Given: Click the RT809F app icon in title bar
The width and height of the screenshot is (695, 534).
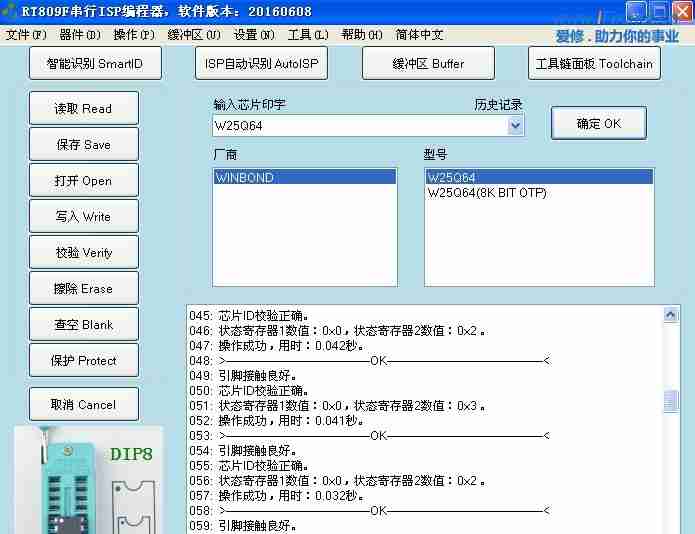Looking at the screenshot, I should (x=11, y=11).
